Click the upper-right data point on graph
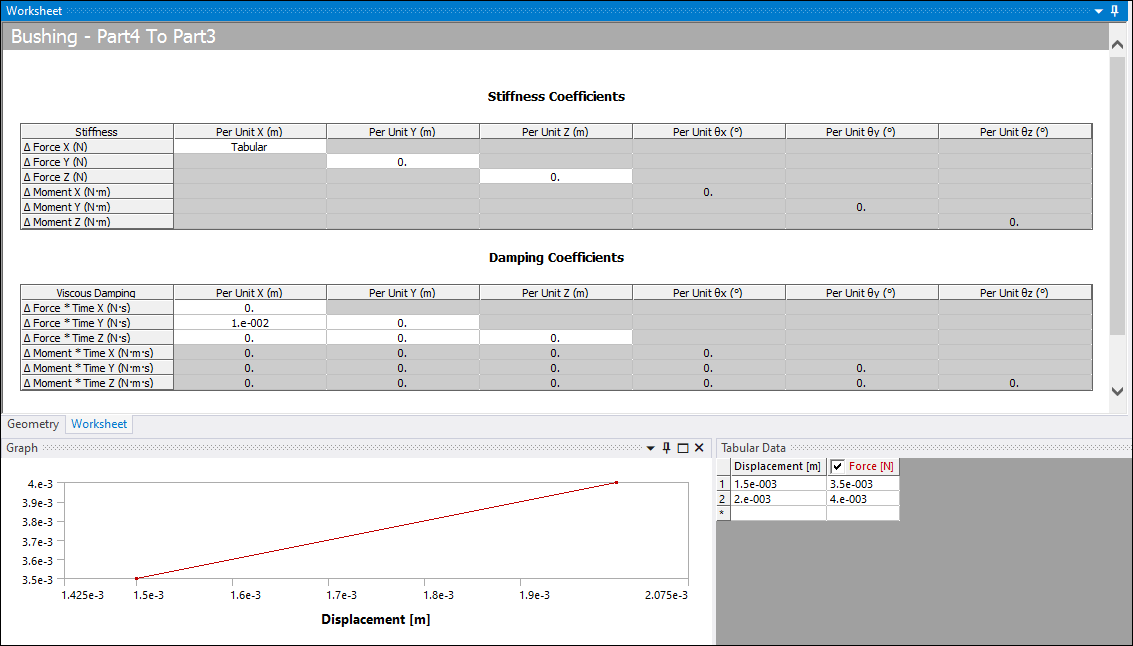Screen dimensions: 1133x646 [616, 483]
